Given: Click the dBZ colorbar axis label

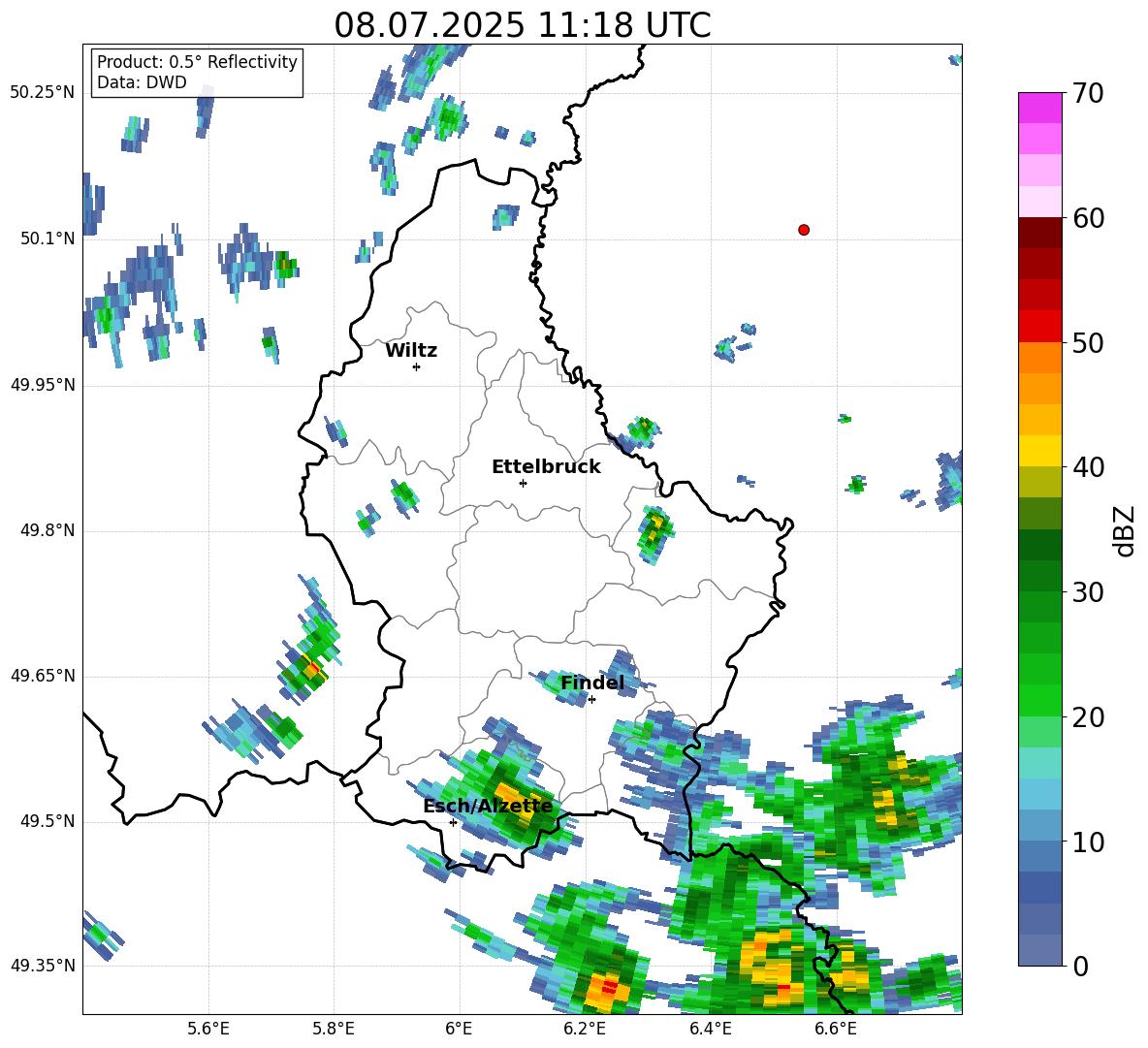Looking at the screenshot, I should point(1123,530).
